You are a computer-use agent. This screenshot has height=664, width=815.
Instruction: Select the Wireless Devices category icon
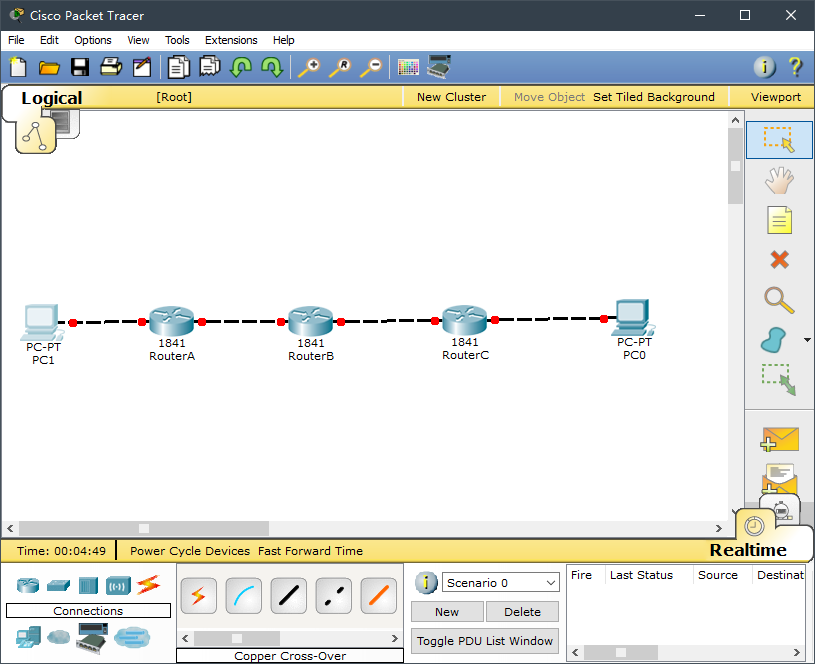118,585
